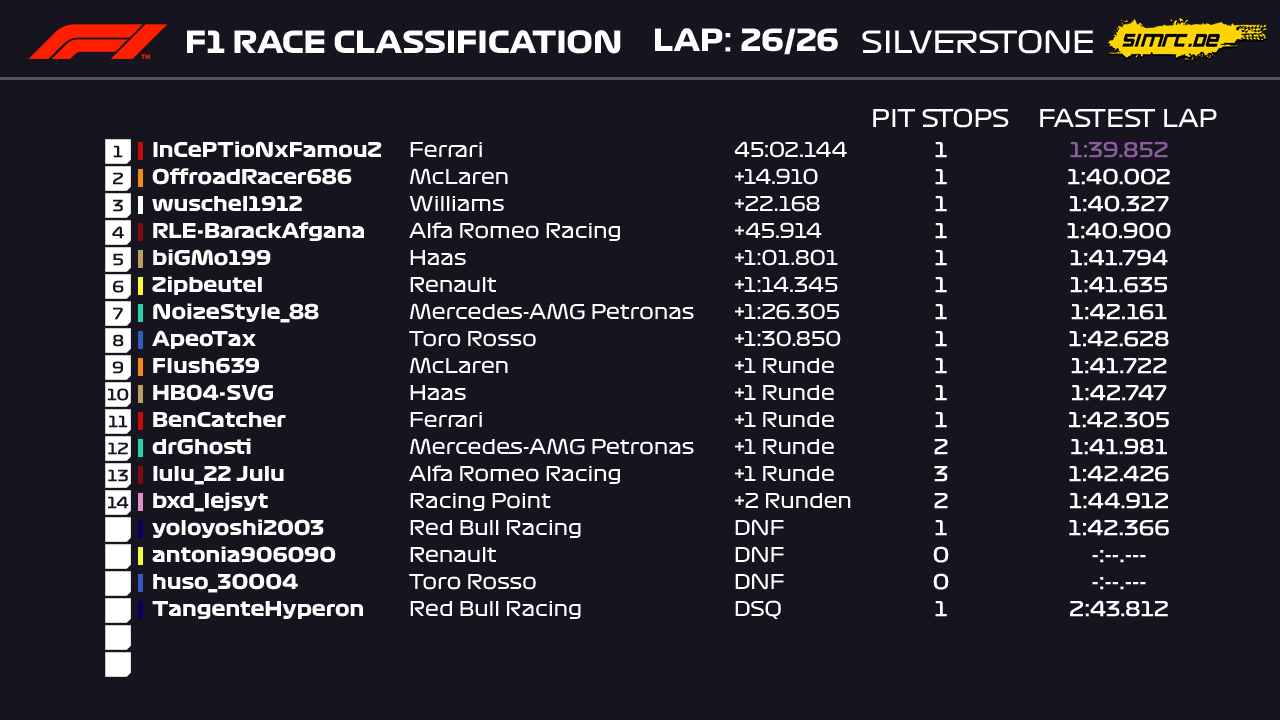
Task: Click the purple fastest lap 1:39.852
Action: point(1118,151)
